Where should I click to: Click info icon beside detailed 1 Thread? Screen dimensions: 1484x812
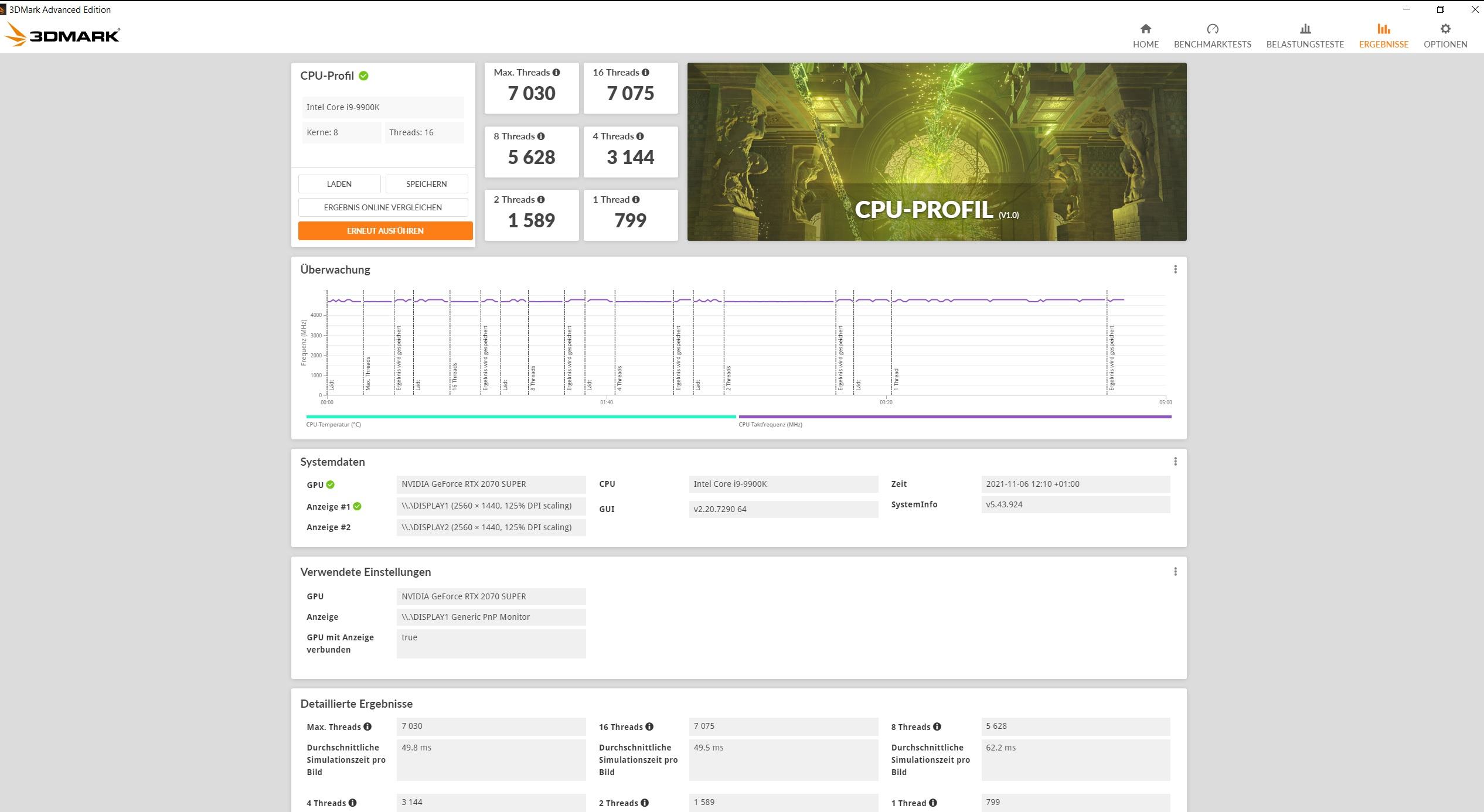click(933, 803)
